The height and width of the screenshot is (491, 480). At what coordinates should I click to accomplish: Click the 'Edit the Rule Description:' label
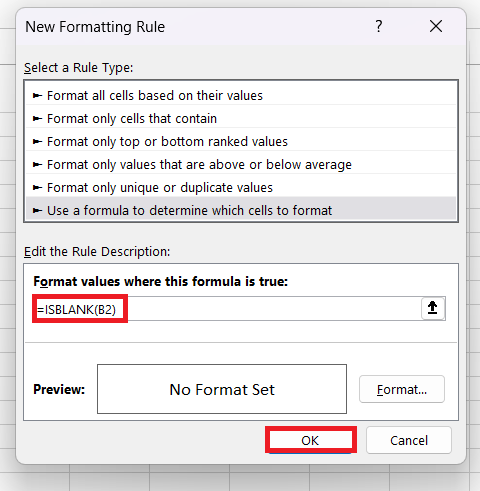click(x=97, y=252)
